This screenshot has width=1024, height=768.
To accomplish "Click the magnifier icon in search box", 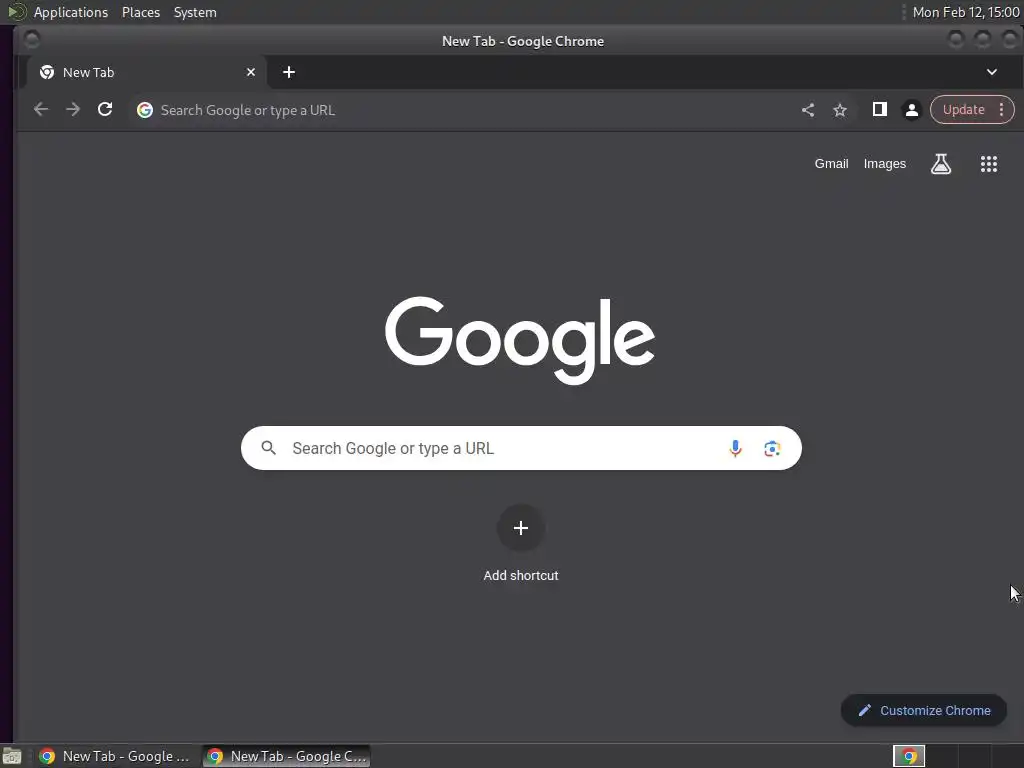I will pos(268,448).
